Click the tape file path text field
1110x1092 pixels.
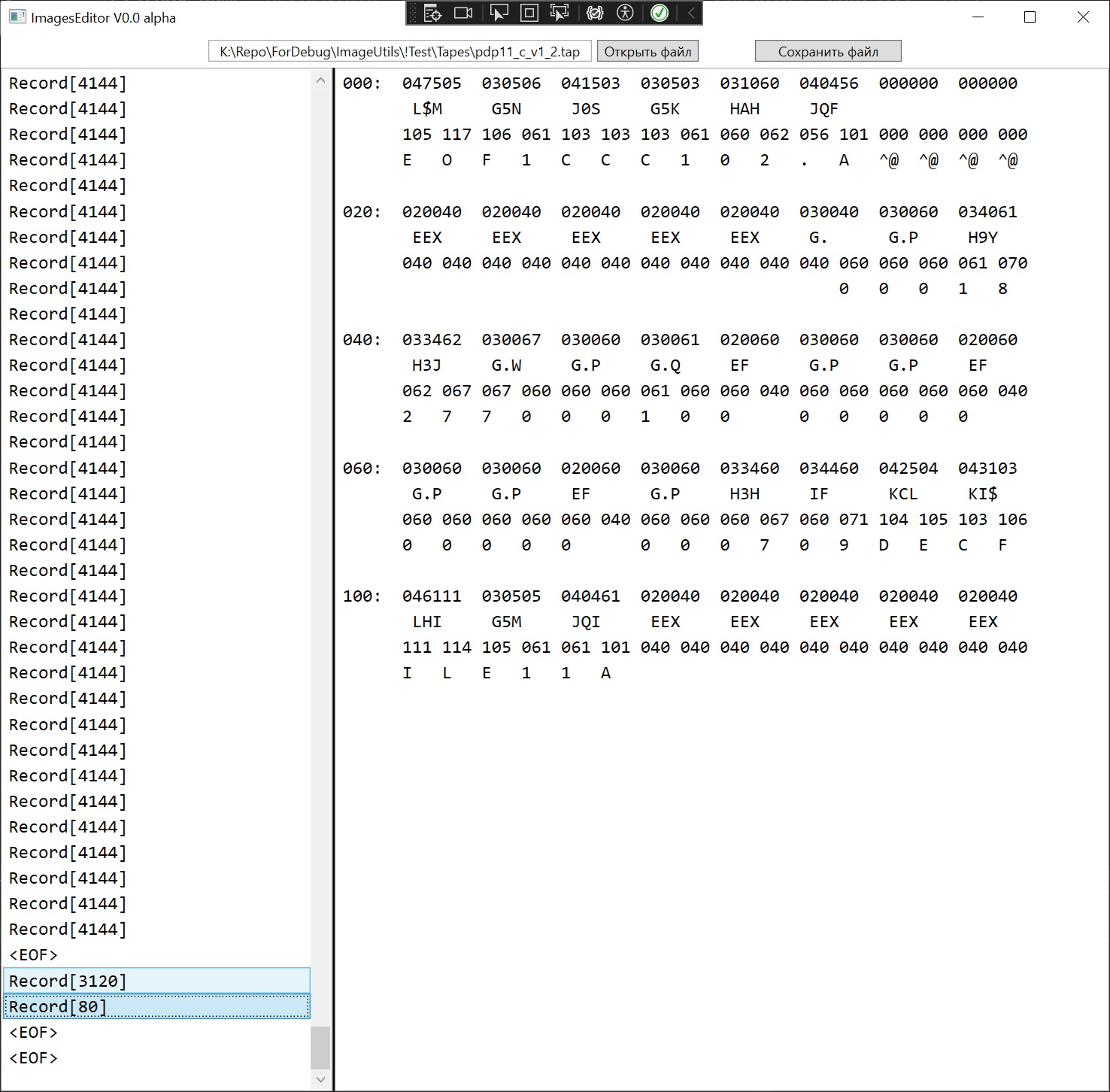[399, 51]
